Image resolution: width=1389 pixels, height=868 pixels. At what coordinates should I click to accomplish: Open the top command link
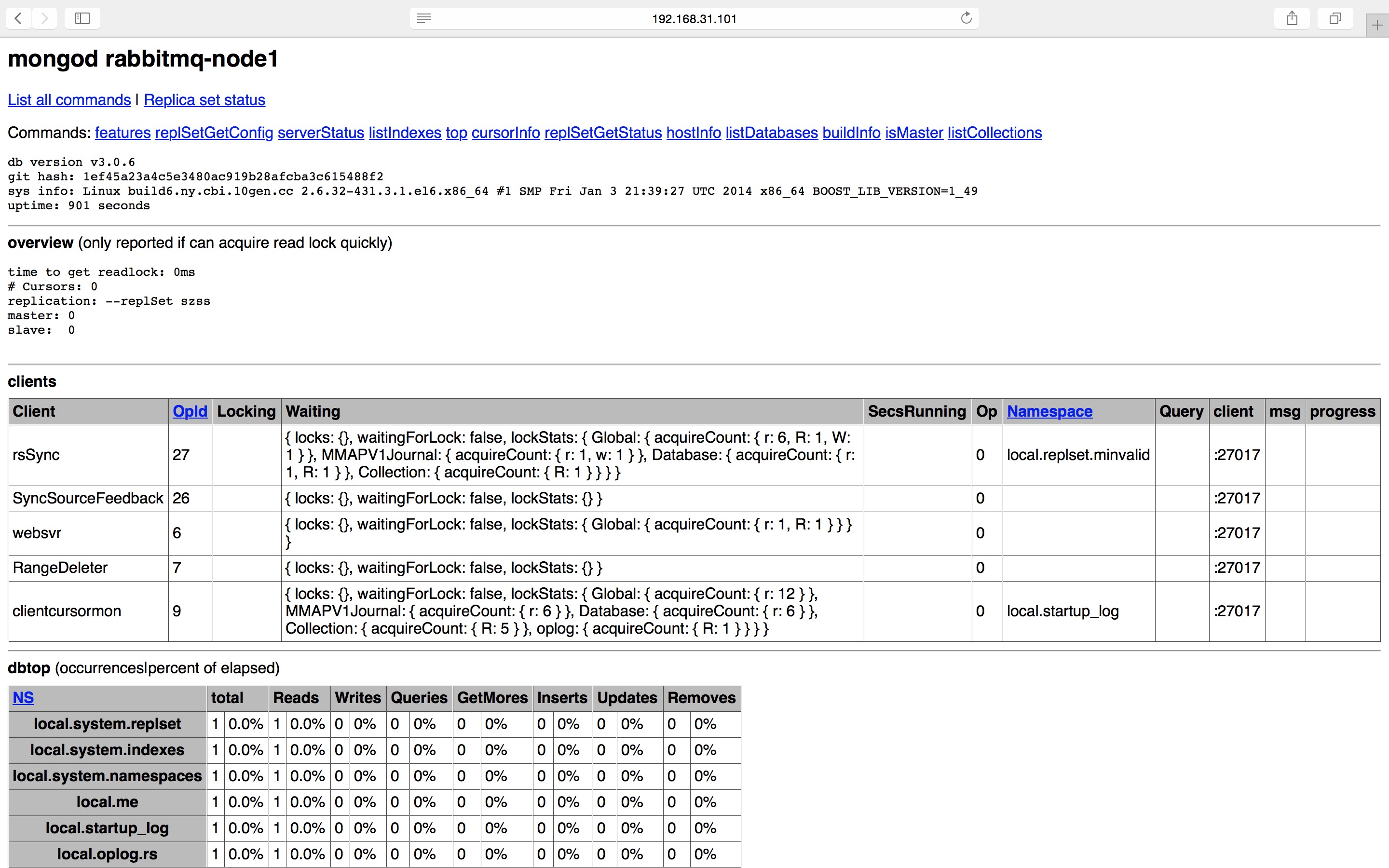(456, 133)
